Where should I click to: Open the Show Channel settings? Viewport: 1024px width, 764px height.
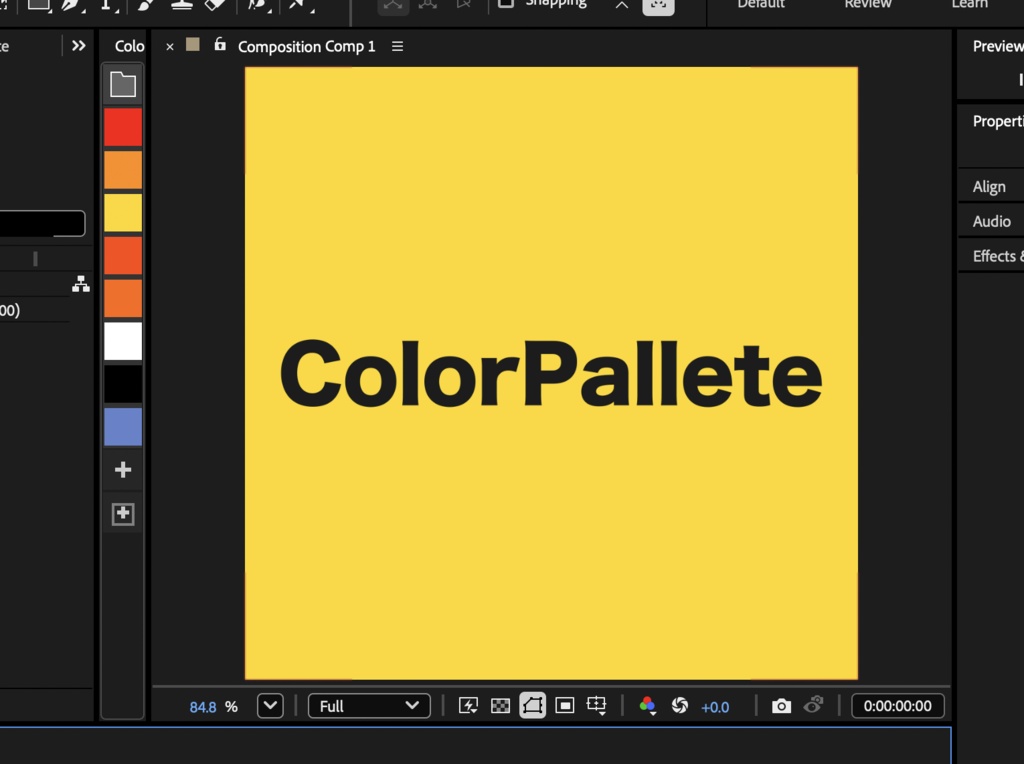coord(648,706)
